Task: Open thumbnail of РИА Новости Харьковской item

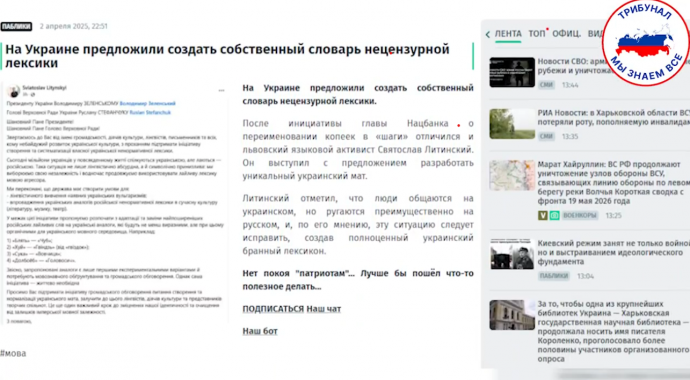Action: [512, 124]
